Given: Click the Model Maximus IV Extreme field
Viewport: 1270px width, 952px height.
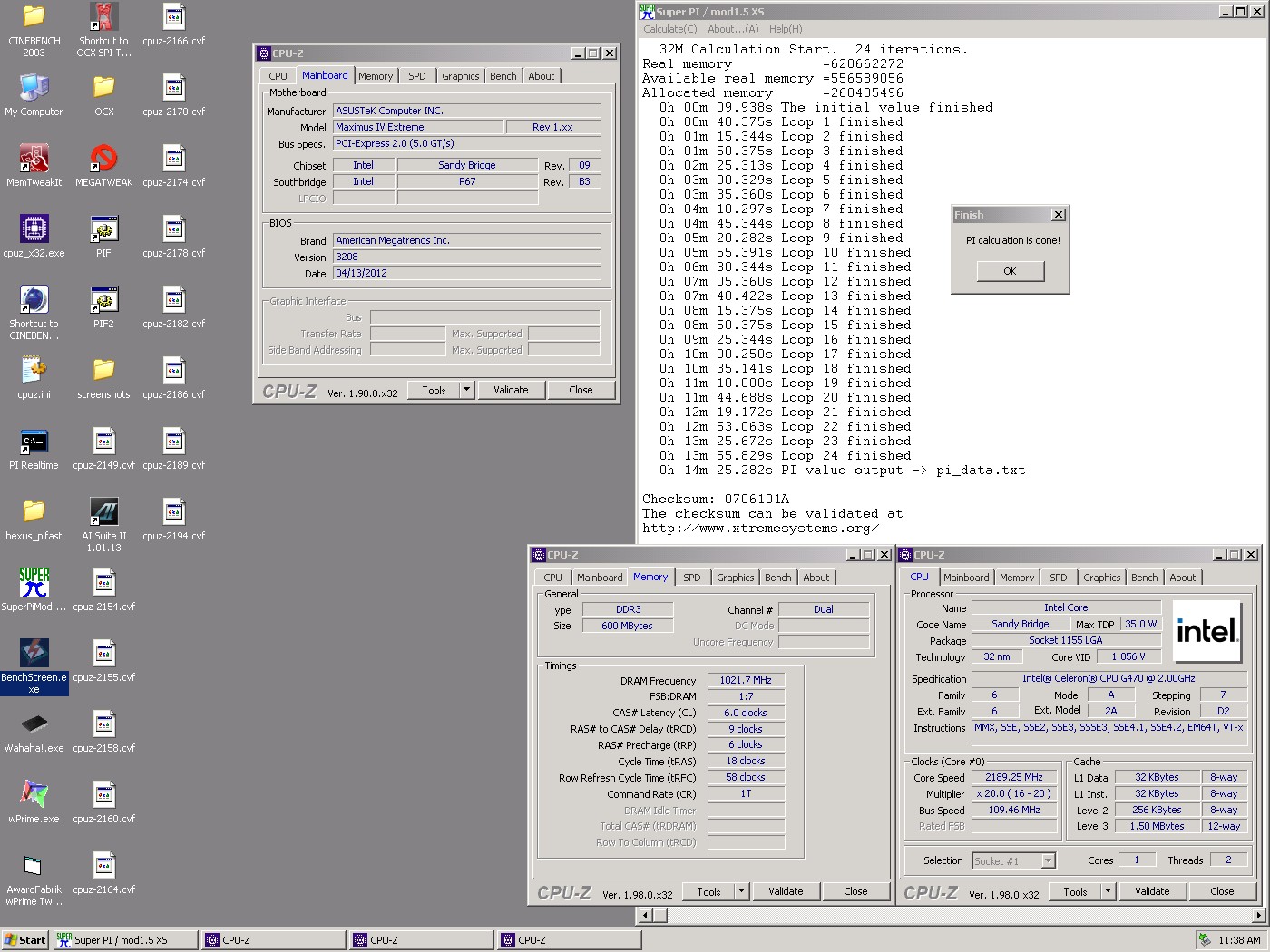Looking at the screenshot, I should pyautogui.click(x=418, y=127).
